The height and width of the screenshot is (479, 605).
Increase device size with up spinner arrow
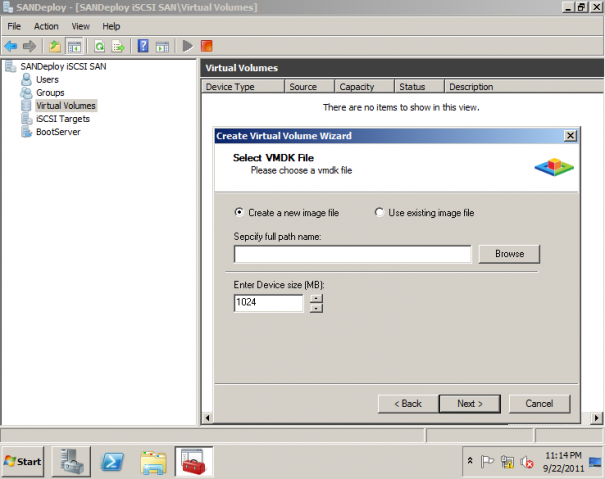[x=316, y=298]
